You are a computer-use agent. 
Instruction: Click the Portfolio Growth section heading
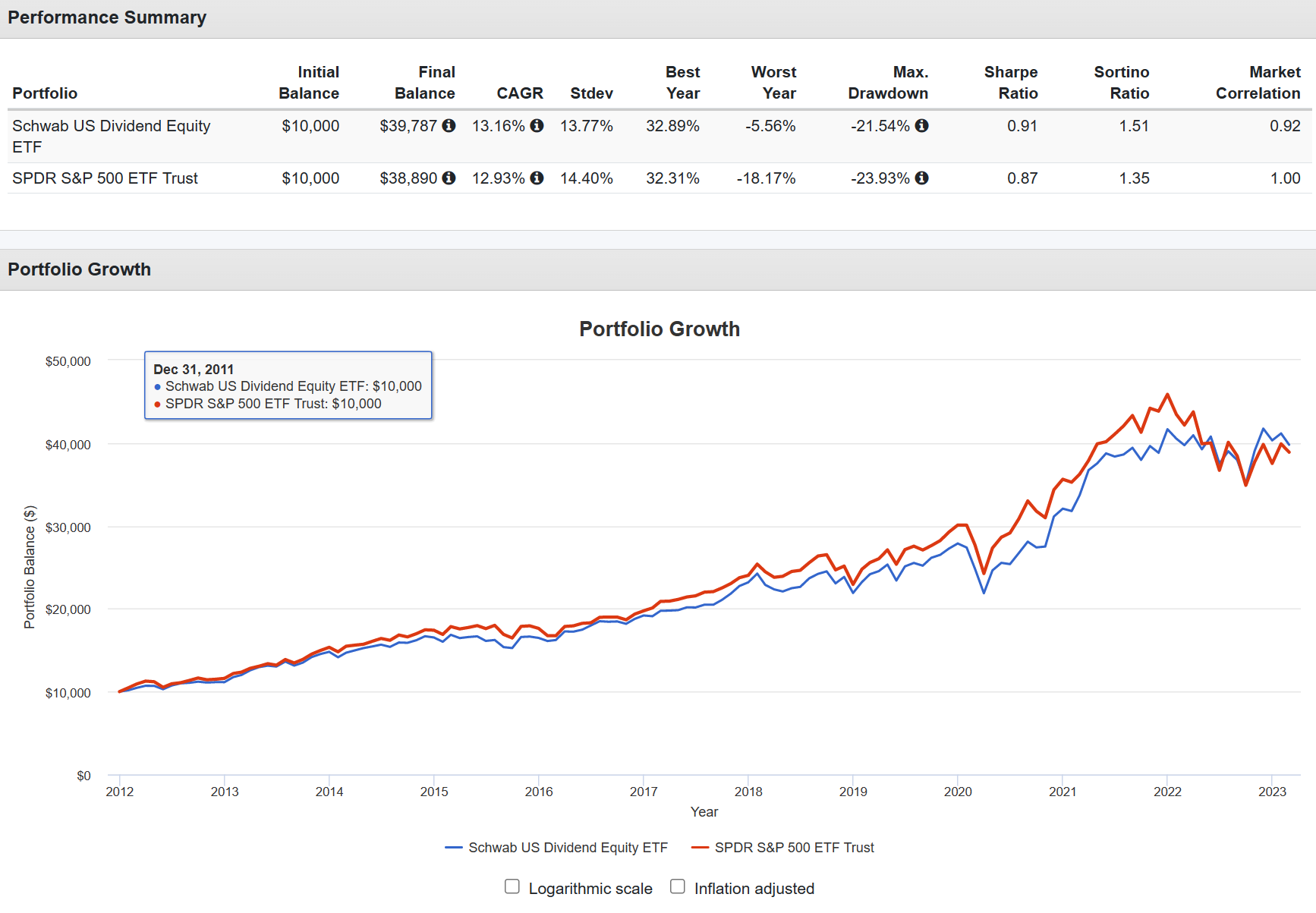79,269
